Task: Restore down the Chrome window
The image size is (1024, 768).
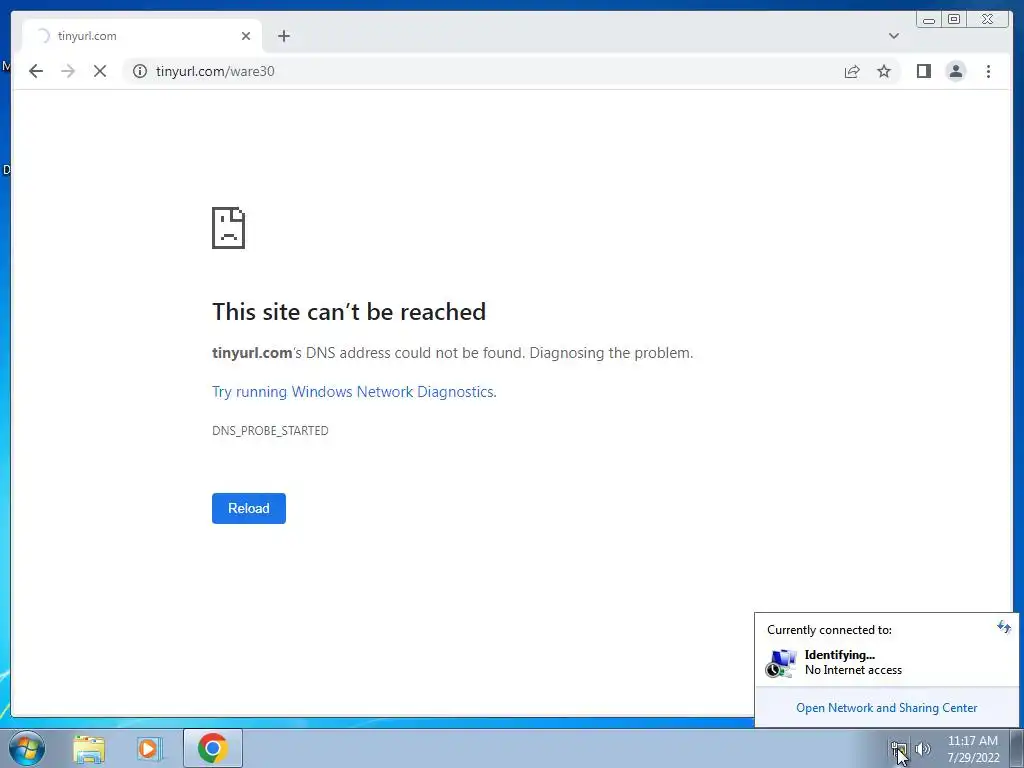Action: tap(954, 20)
